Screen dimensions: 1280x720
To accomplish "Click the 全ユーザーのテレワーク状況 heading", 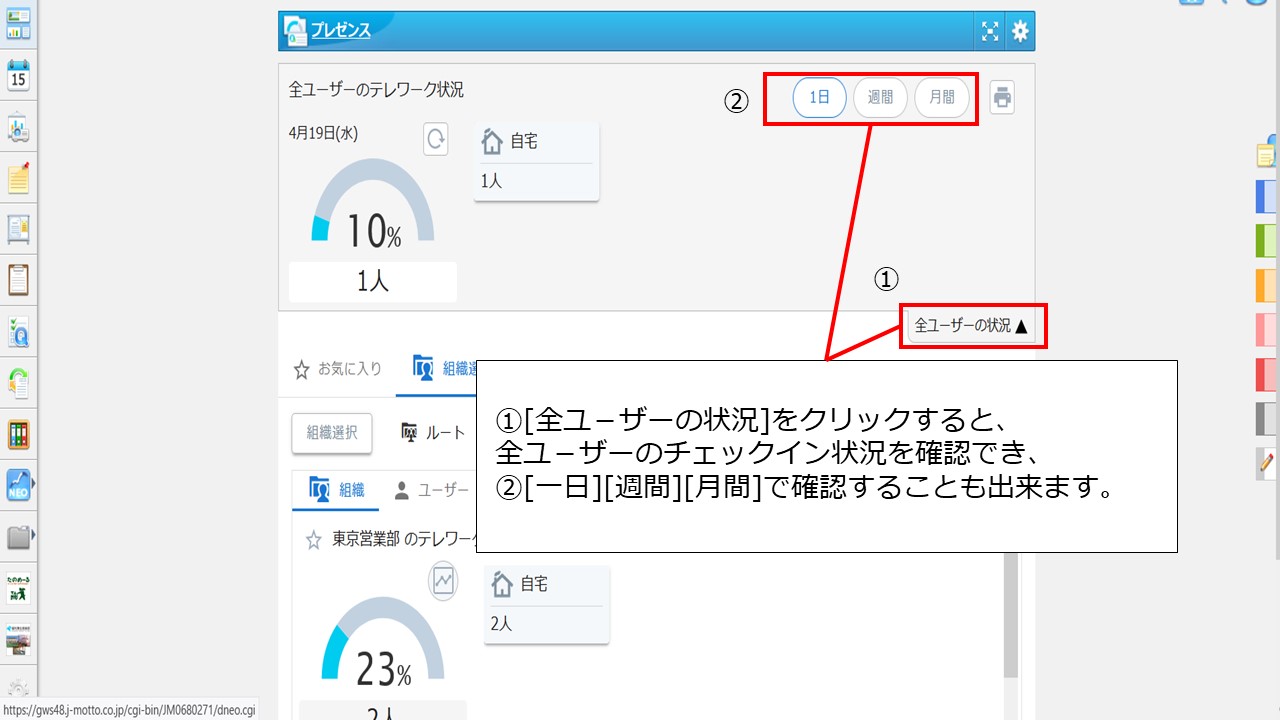I will pyautogui.click(x=376, y=89).
